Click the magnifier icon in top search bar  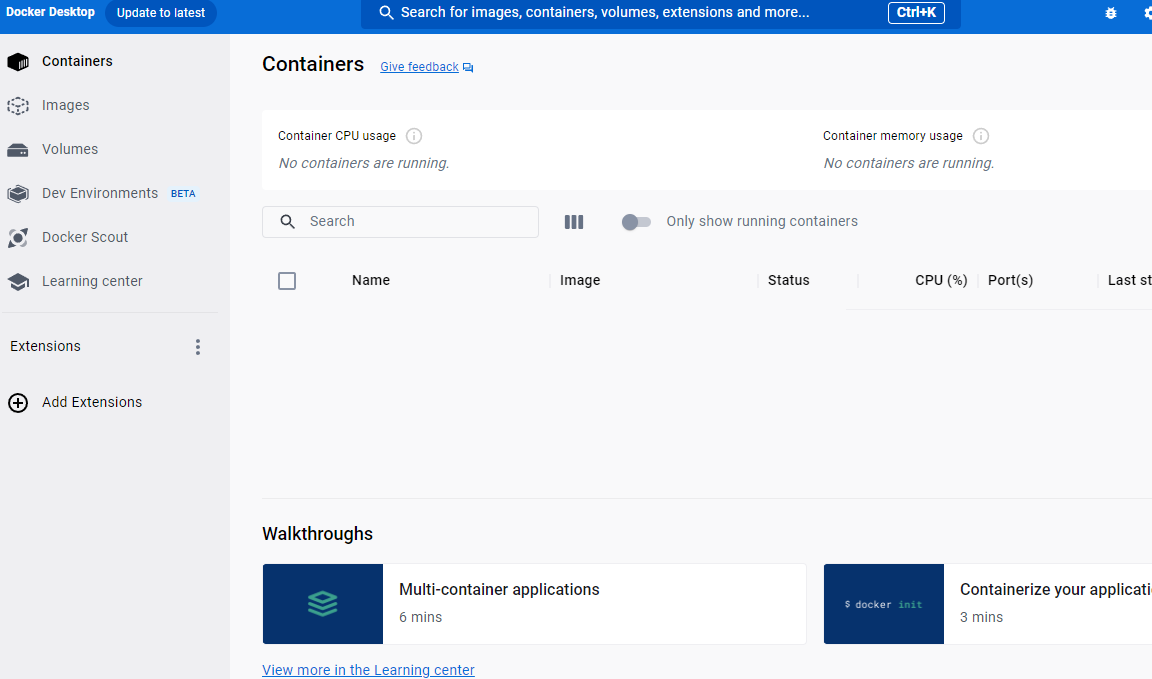[x=386, y=12]
